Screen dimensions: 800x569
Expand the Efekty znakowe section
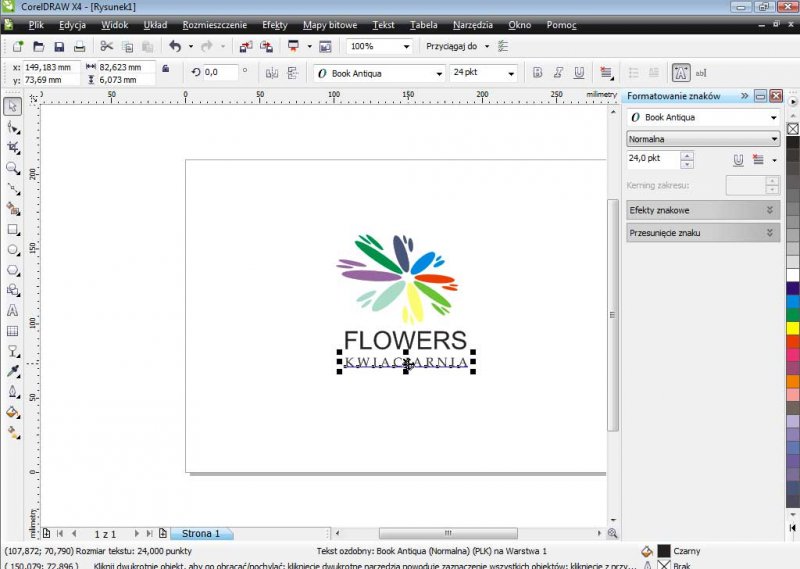[702, 210]
